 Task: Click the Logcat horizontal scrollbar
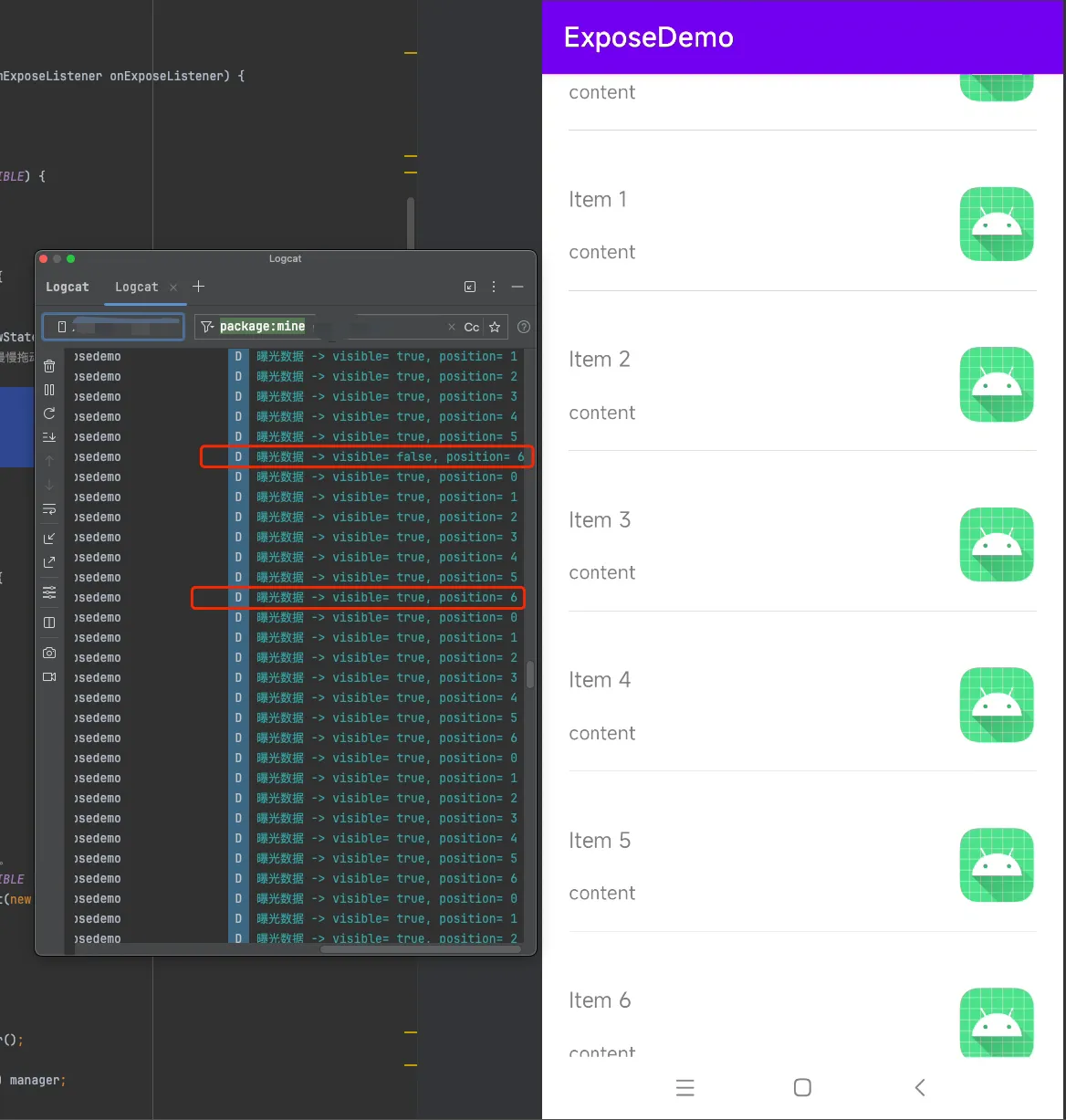coord(420,948)
